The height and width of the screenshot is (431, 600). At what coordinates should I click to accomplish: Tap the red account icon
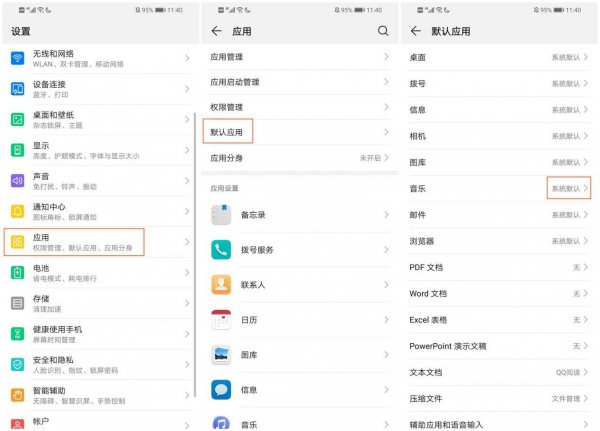17,424
